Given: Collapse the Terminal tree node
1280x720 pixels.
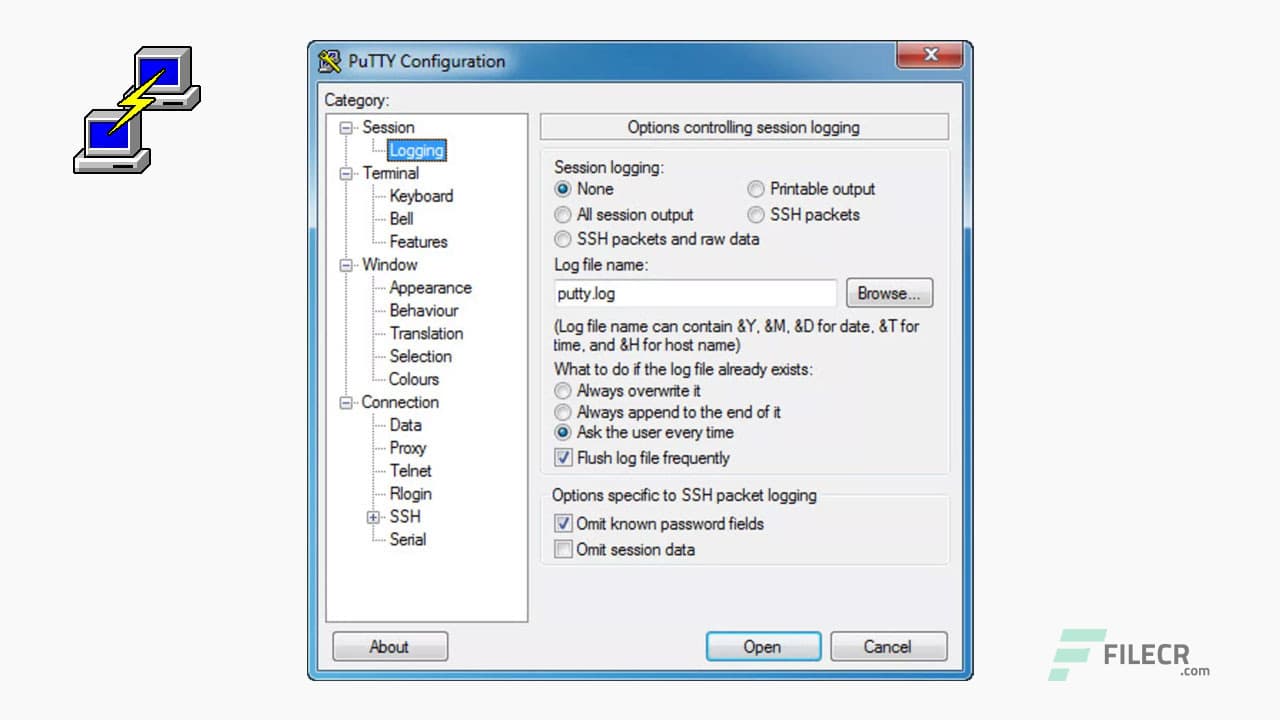Looking at the screenshot, I should 347,173.
